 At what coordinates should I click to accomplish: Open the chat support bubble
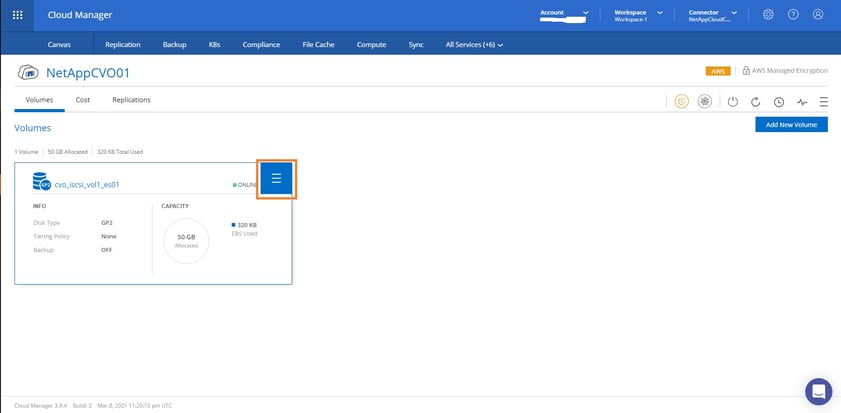818,391
